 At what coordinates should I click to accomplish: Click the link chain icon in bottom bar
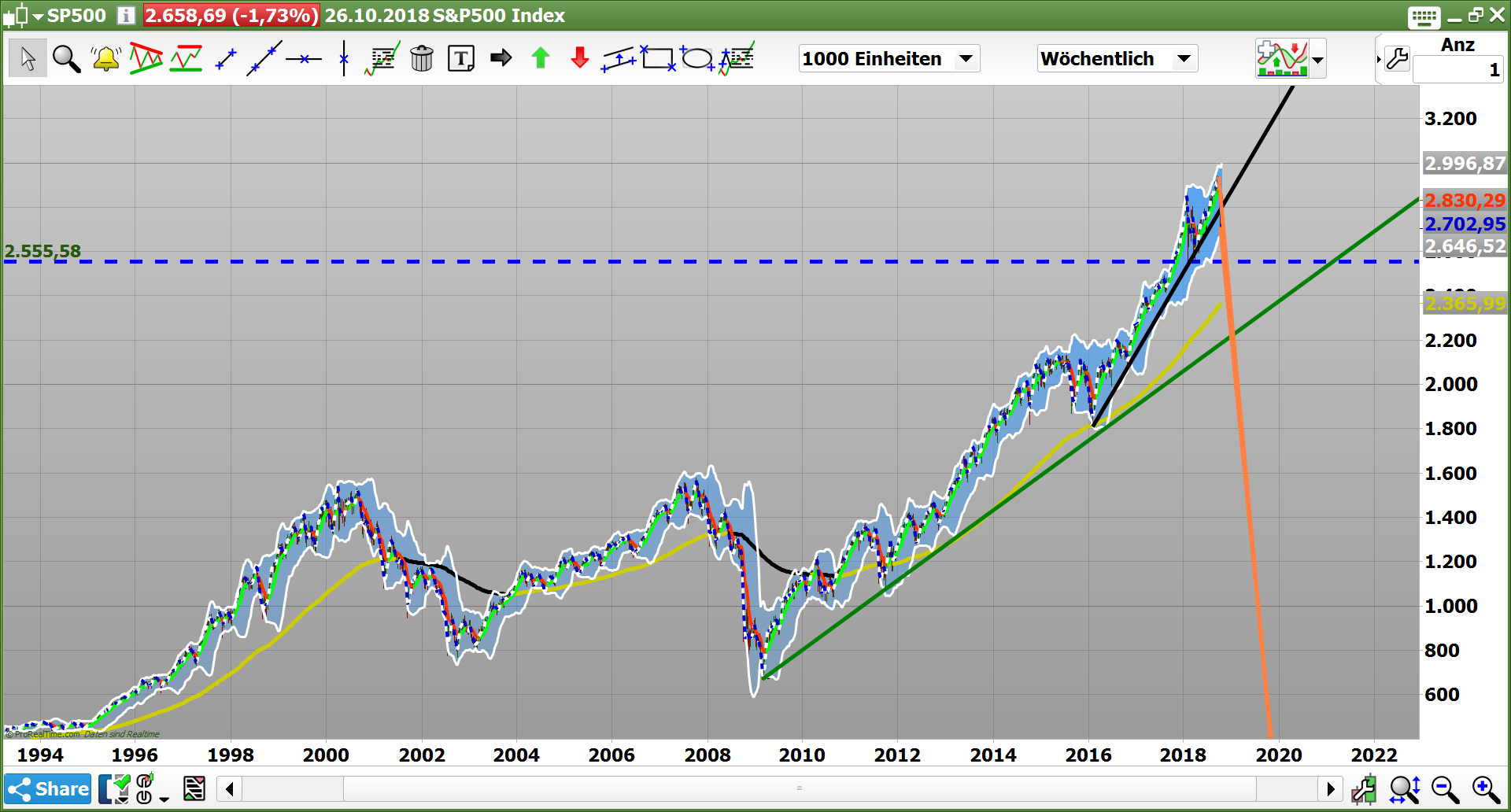[x=145, y=788]
